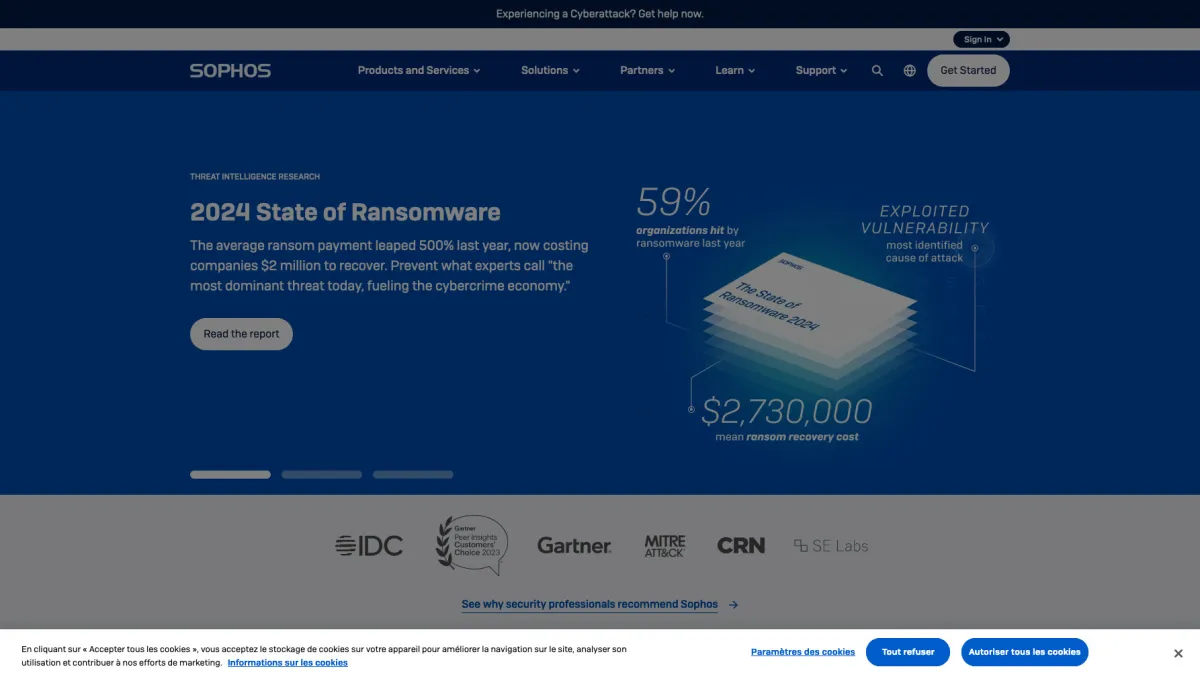Select the third carousel slide indicator
Image resolution: width=1200 pixels, height=677 pixels.
pyautogui.click(x=413, y=475)
